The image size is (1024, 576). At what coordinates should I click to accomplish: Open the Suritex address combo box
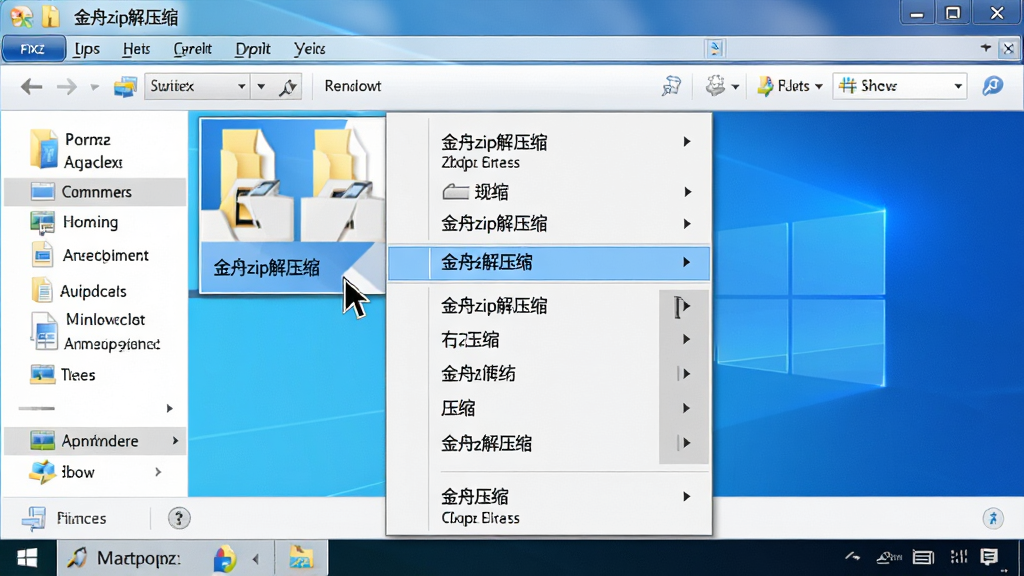point(197,86)
